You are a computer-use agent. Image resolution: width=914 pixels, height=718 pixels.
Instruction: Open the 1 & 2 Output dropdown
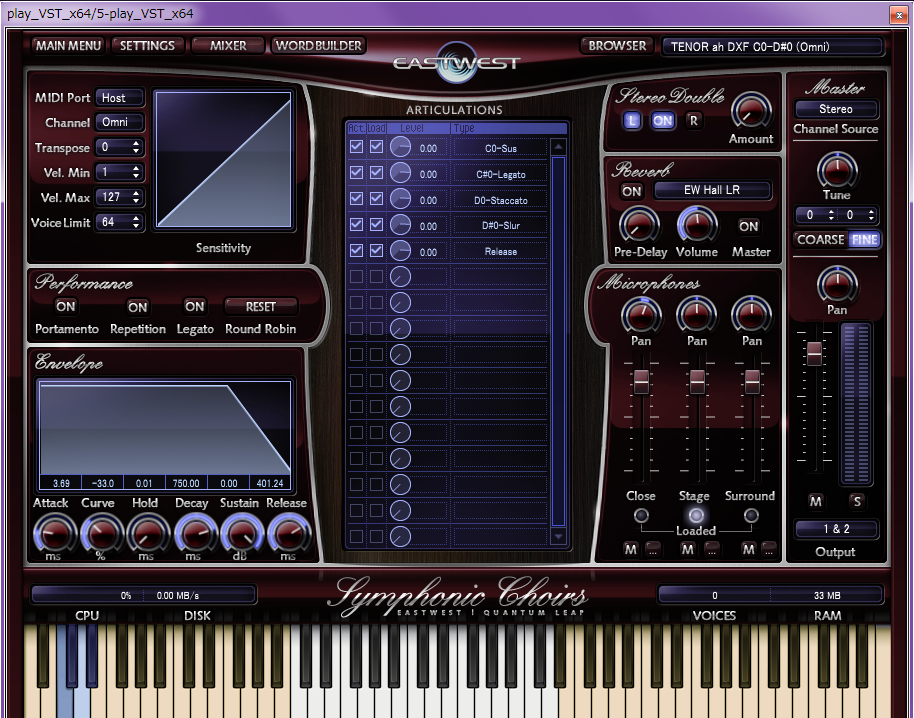[x=836, y=528]
